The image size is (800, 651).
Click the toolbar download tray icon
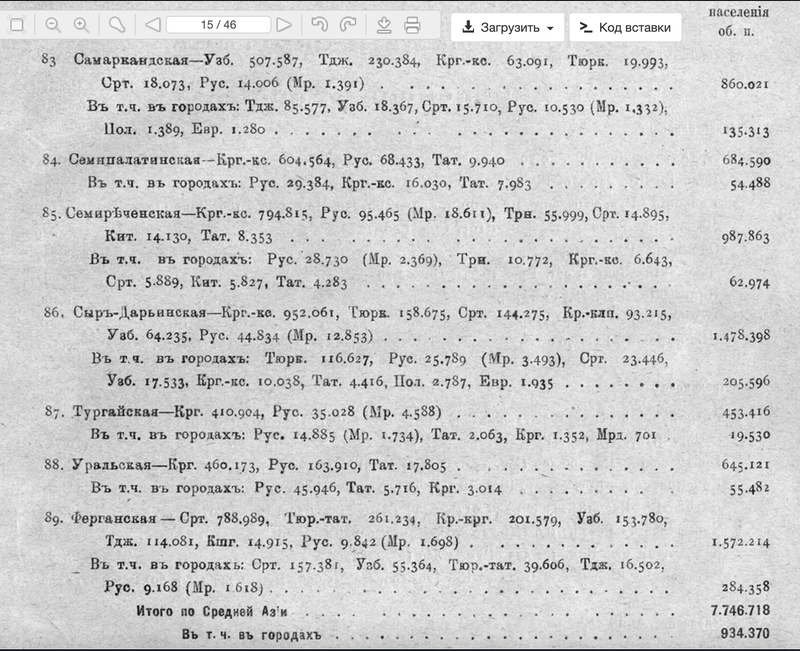tap(384, 25)
